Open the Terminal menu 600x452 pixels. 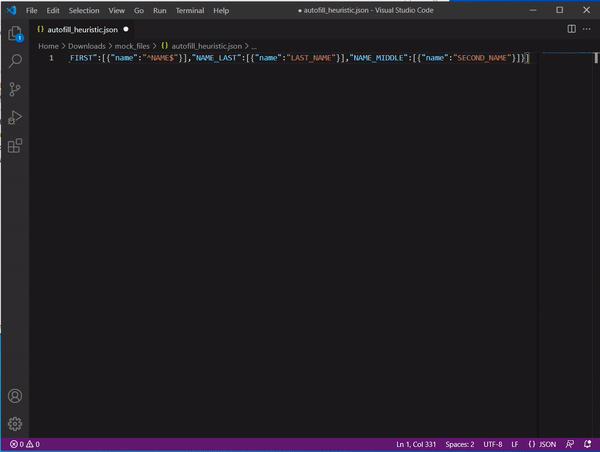[190, 10]
